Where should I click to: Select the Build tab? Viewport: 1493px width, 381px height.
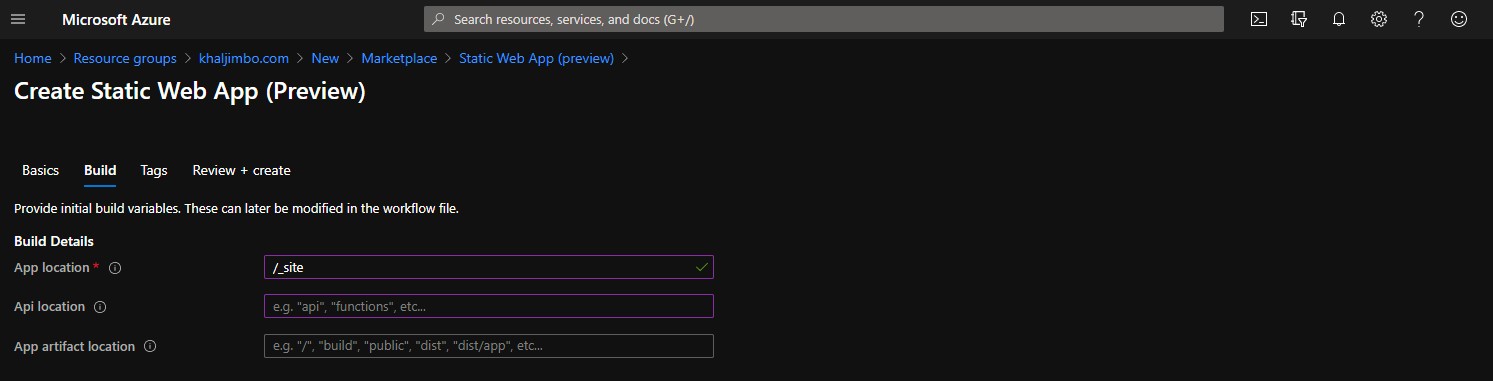point(100,170)
